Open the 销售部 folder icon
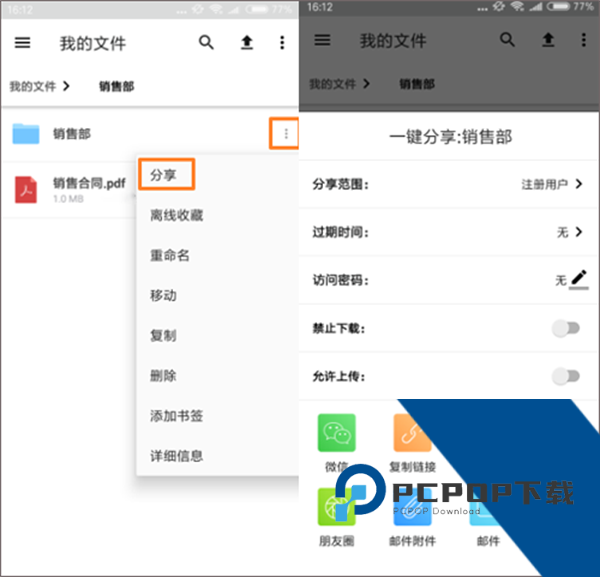Image resolution: width=600 pixels, height=577 pixels. coord(26,134)
